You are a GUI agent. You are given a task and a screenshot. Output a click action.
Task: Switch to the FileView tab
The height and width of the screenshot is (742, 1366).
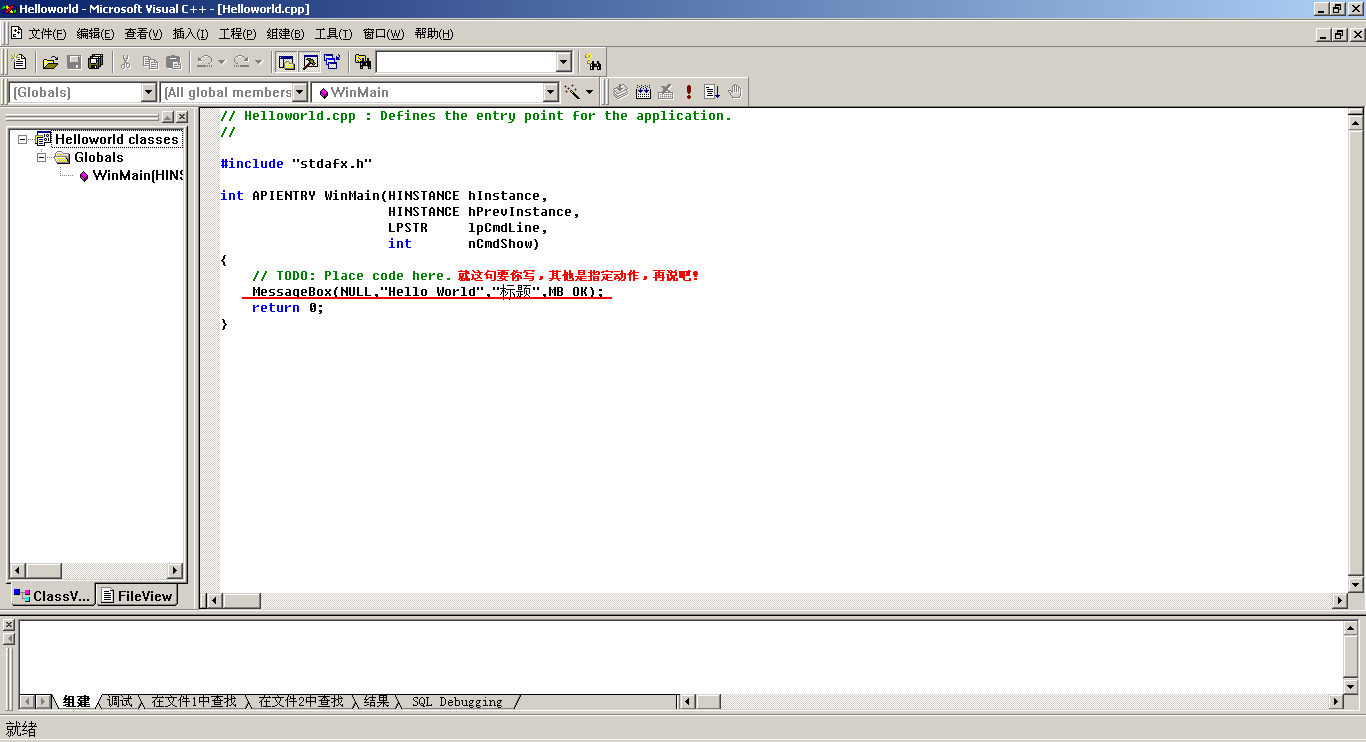137,596
